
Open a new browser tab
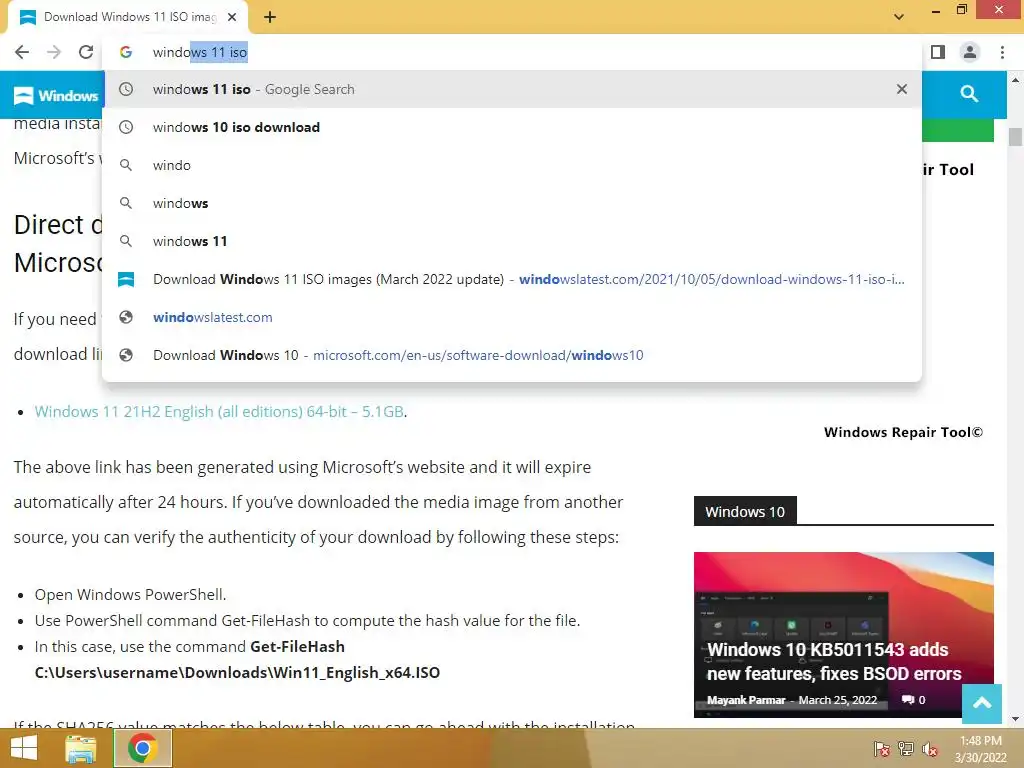pyautogui.click(x=270, y=17)
